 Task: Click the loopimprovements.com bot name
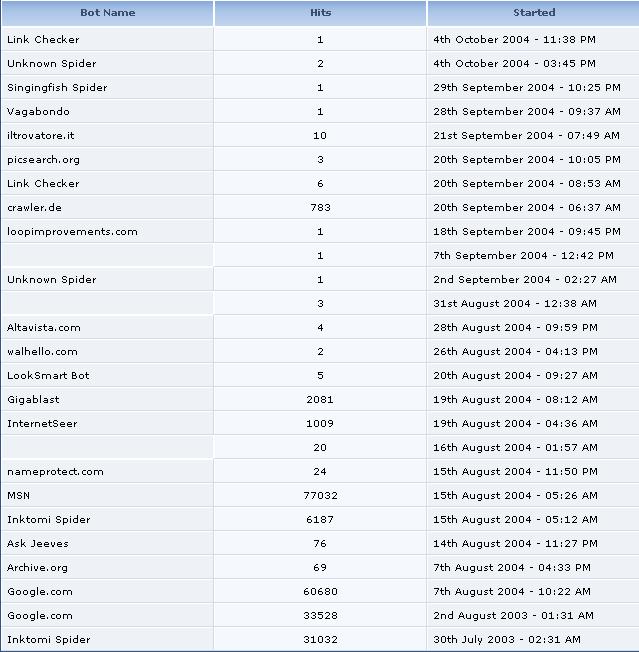pos(72,232)
